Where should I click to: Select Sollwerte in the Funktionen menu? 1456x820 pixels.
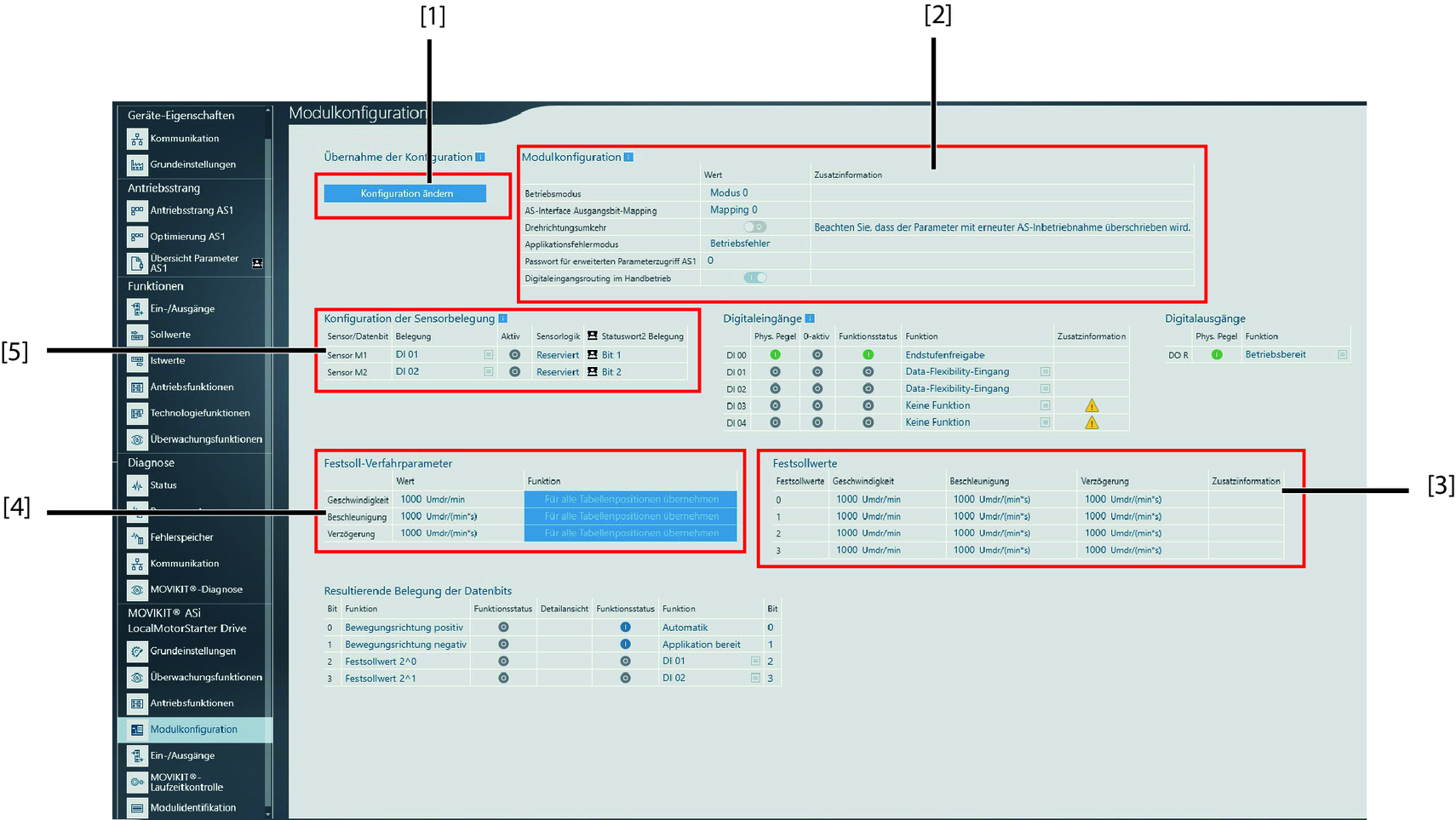[x=170, y=335]
